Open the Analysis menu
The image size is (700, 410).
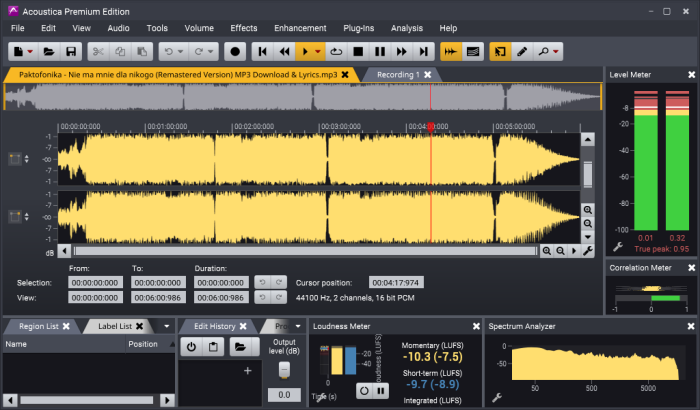tap(407, 28)
